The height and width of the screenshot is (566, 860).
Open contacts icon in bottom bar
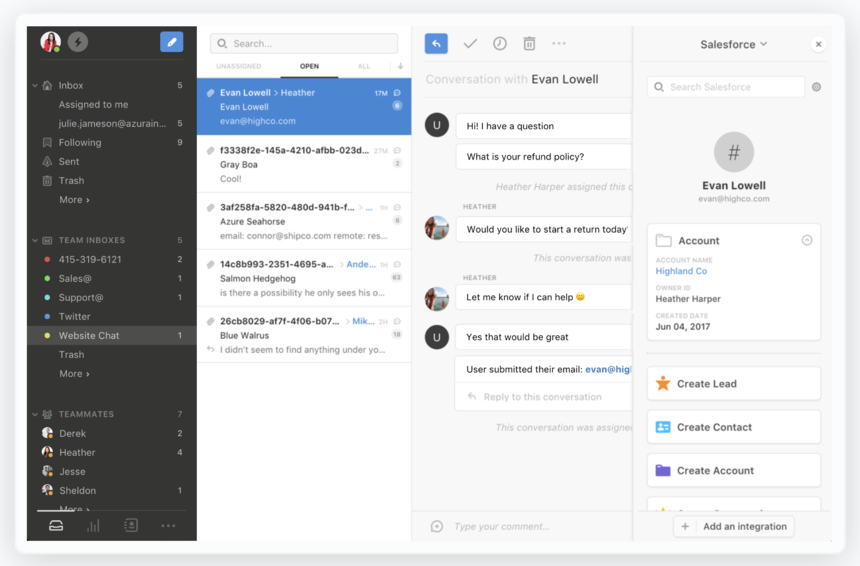pos(131,525)
